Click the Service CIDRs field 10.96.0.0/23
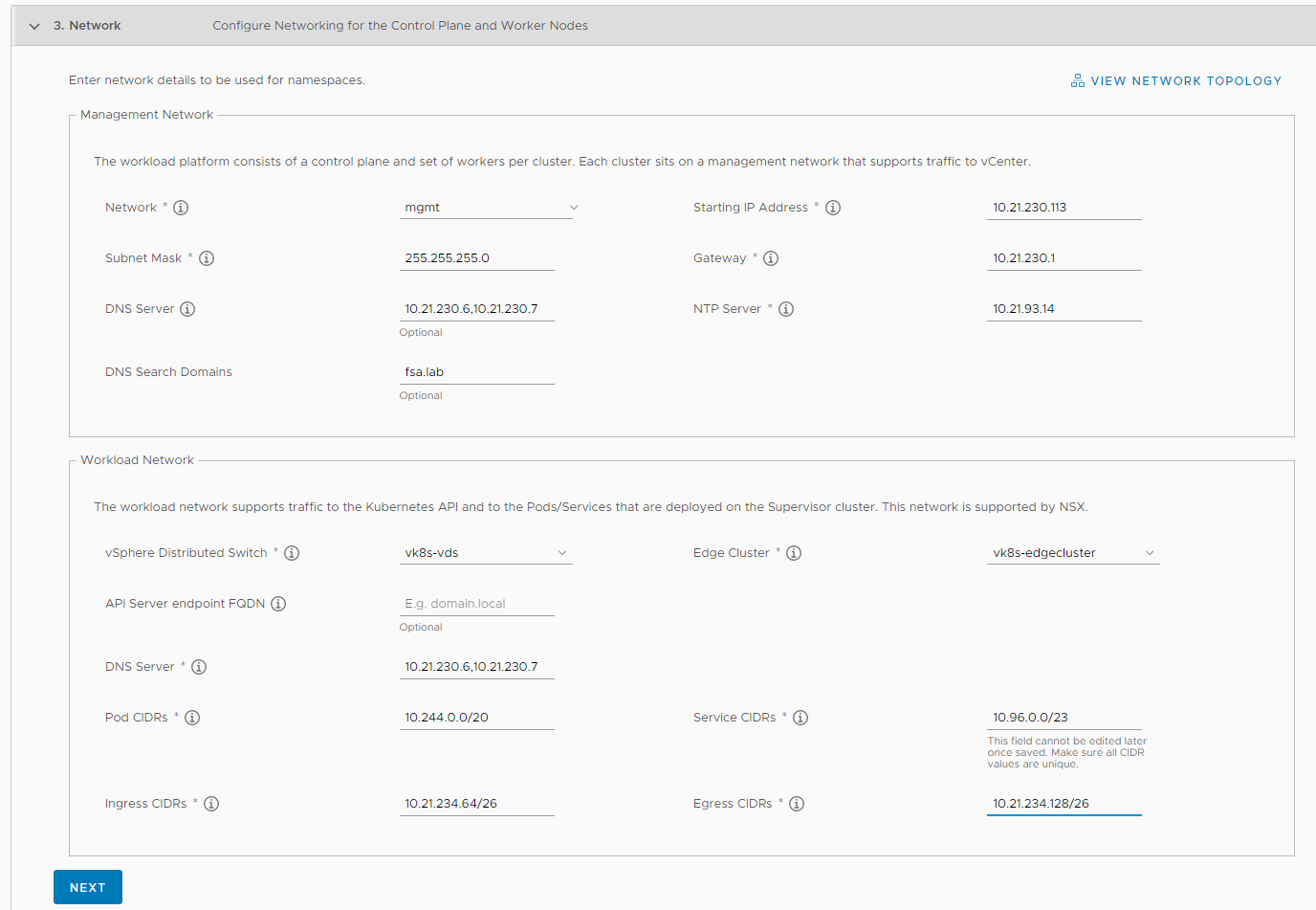 (x=1064, y=718)
